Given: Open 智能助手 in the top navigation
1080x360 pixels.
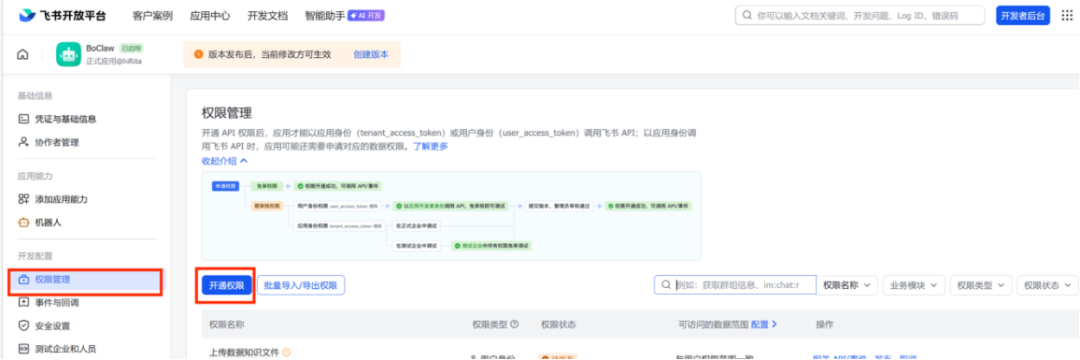Looking at the screenshot, I should [x=325, y=15].
